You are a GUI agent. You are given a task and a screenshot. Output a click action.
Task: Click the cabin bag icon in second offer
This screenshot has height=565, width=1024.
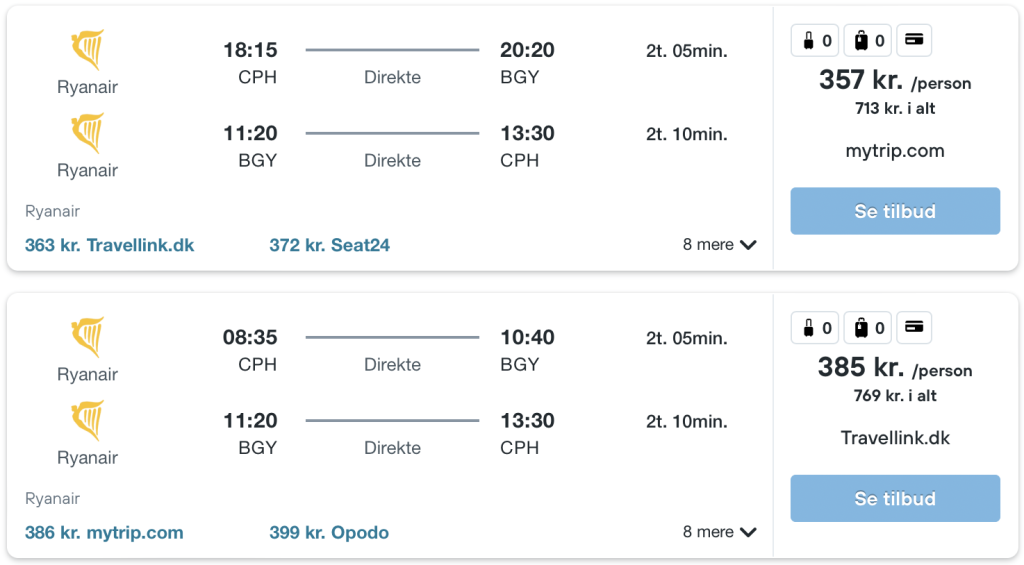click(x=815, y=328)
